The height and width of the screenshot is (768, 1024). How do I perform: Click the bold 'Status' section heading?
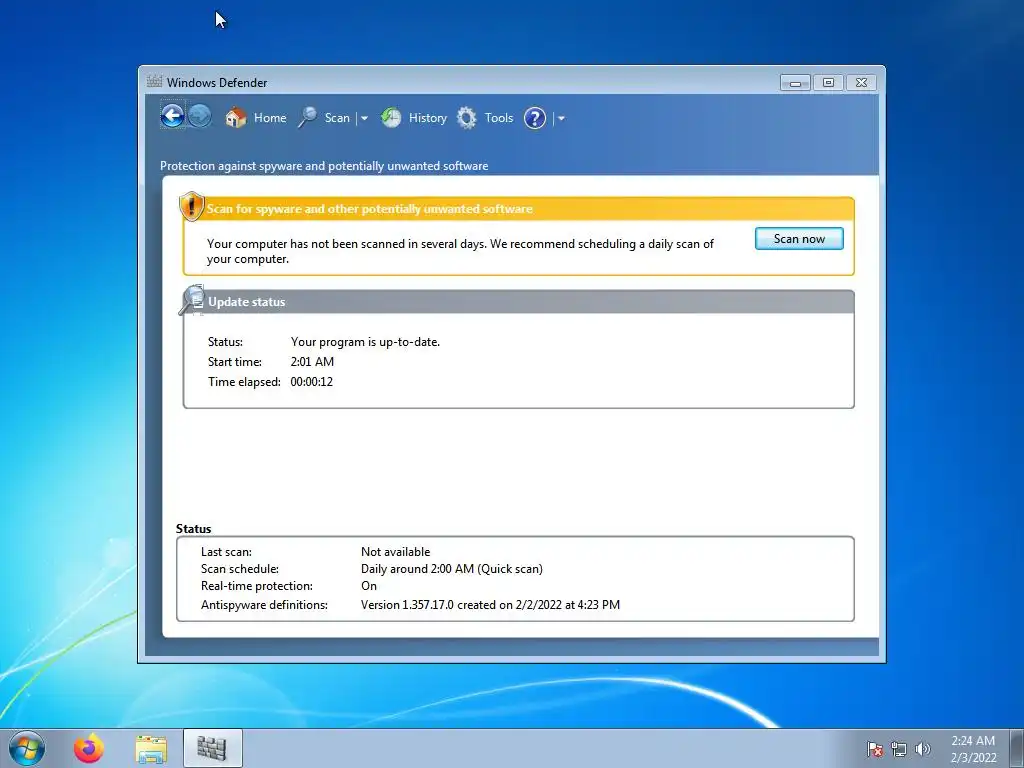tap(193, 528)
